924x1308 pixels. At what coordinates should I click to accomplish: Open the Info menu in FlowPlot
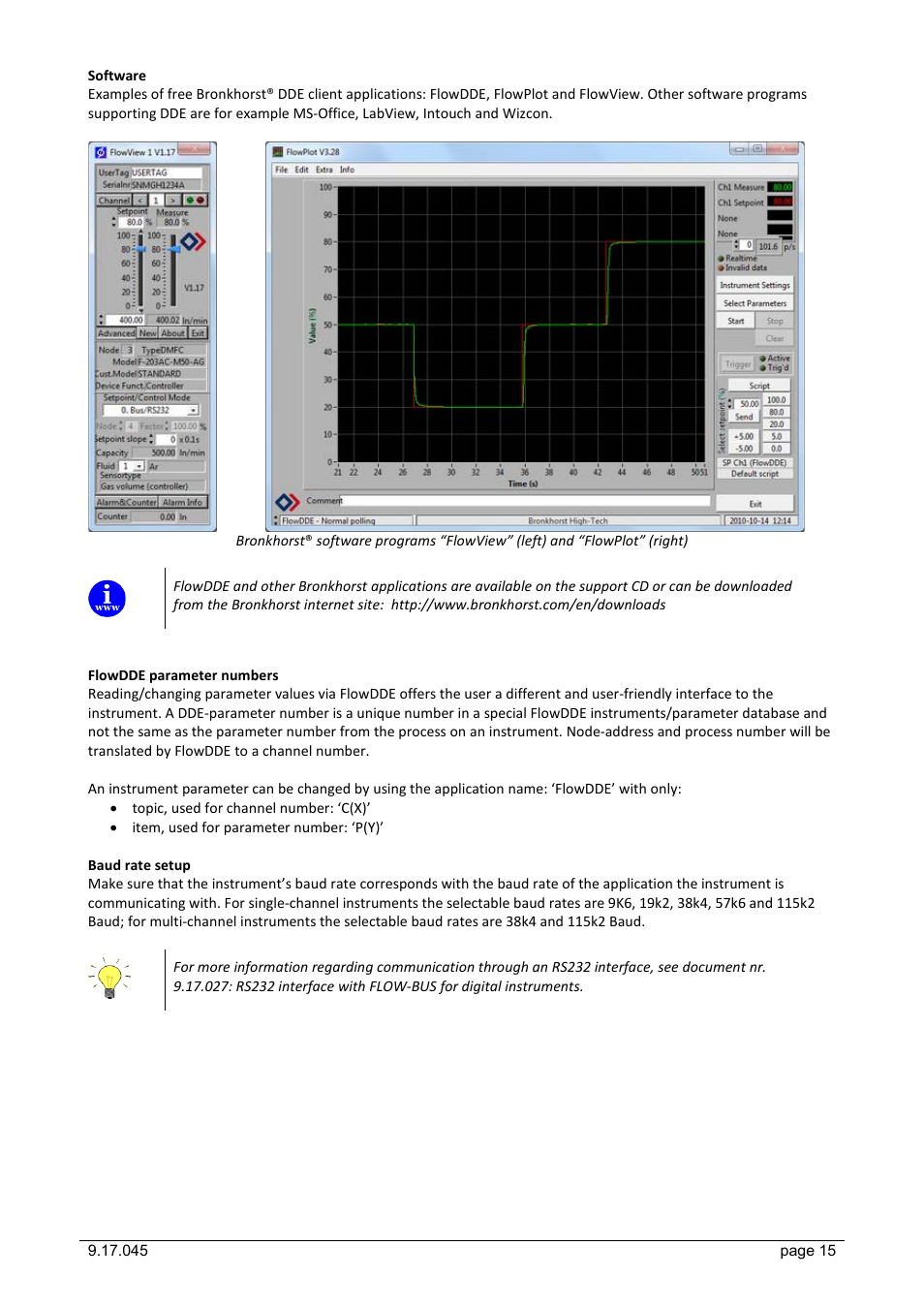[x=347, y=170]
